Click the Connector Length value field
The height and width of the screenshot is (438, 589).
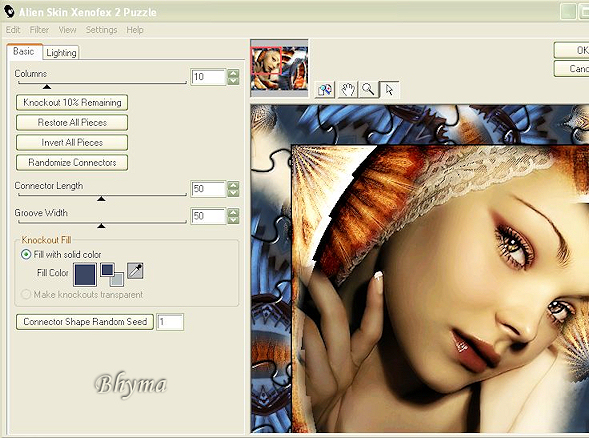pos(208,189)
